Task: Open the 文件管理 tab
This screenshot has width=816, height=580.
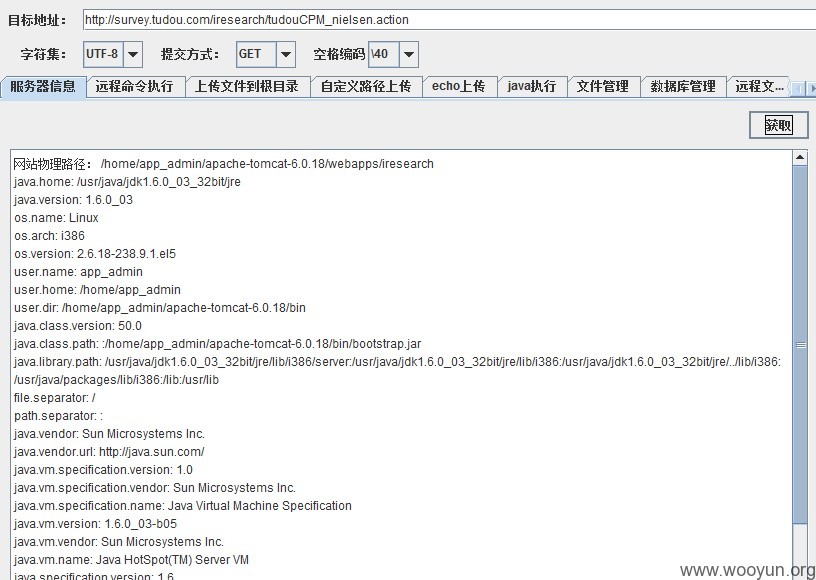Action: click(x=603, y=86)
